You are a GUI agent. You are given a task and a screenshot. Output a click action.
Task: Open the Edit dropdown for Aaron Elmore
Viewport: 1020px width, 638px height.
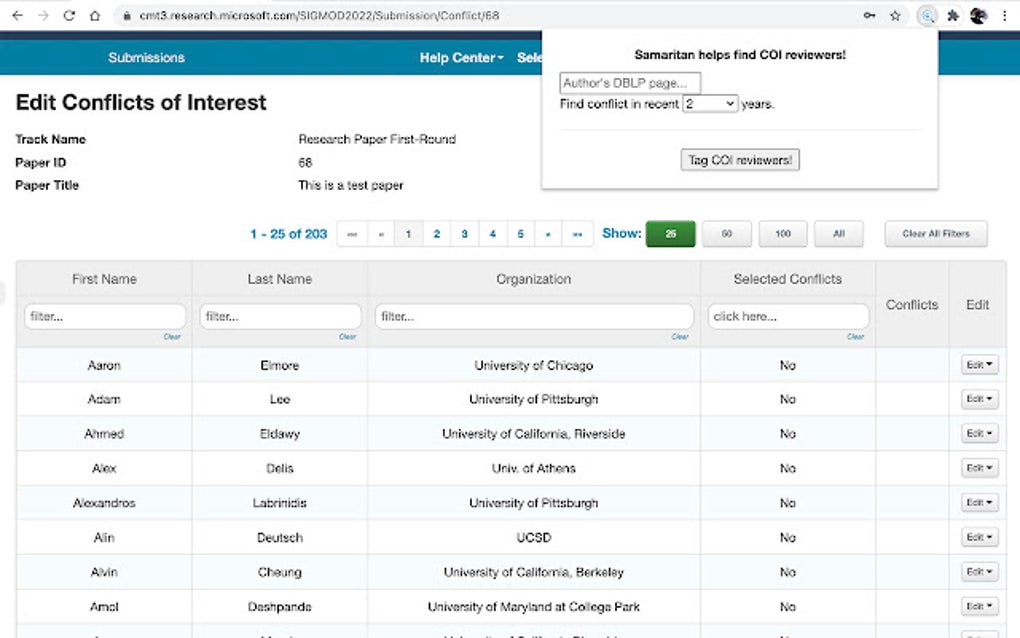977,364
